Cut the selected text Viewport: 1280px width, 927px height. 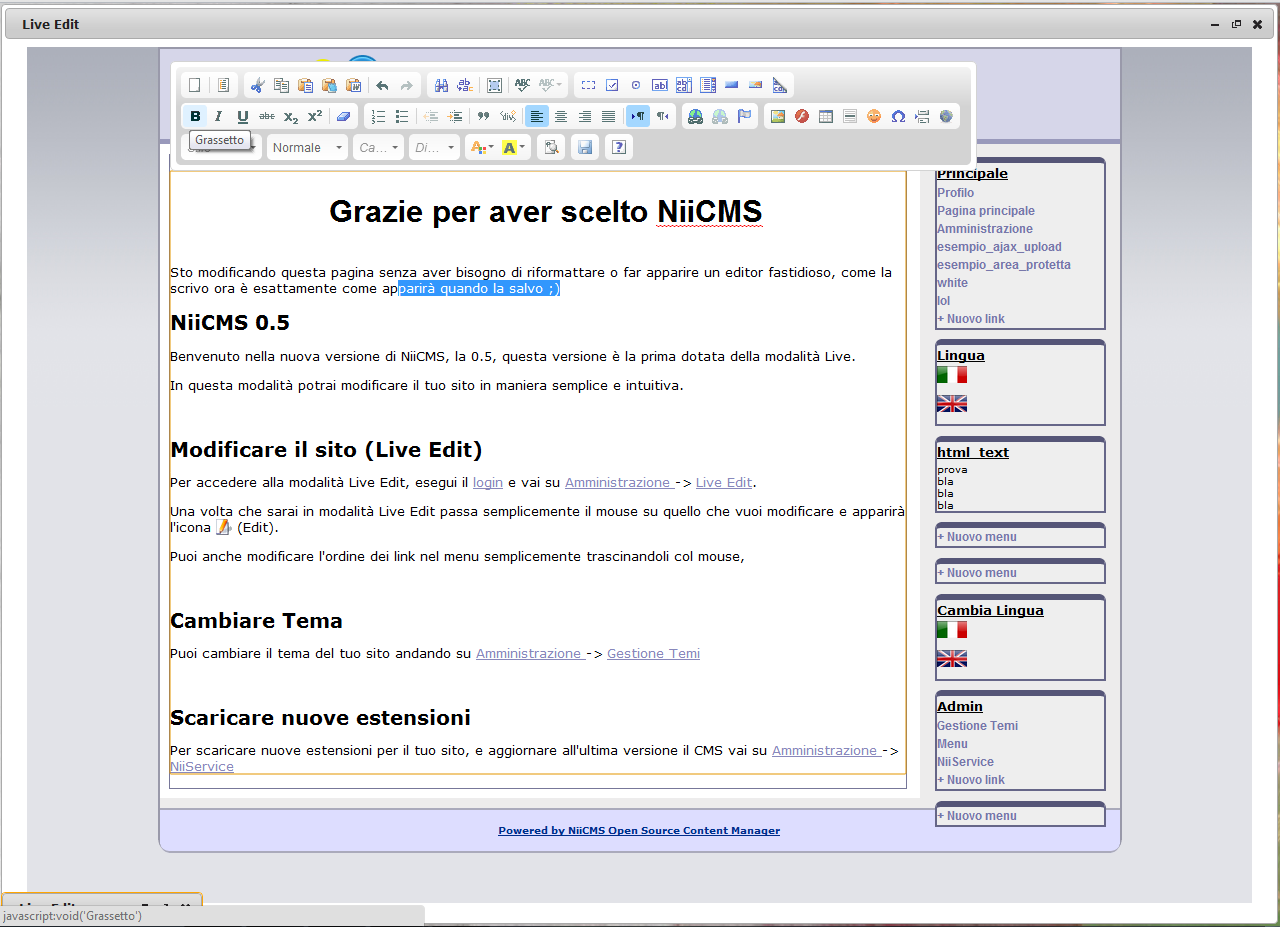[257, 85]
